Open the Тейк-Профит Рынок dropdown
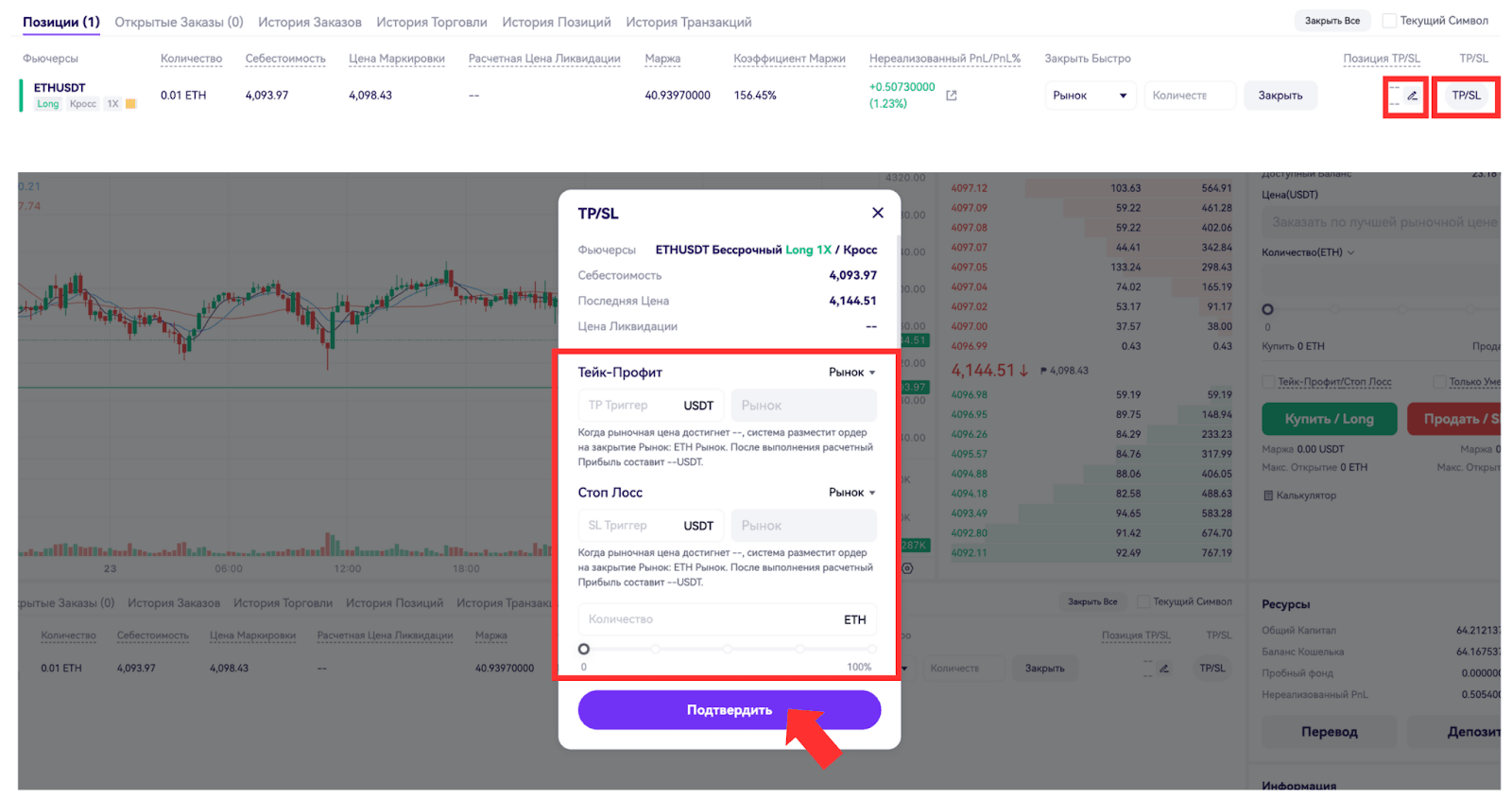Screen dimensions: 1512x799 click(x=851, y=373)
